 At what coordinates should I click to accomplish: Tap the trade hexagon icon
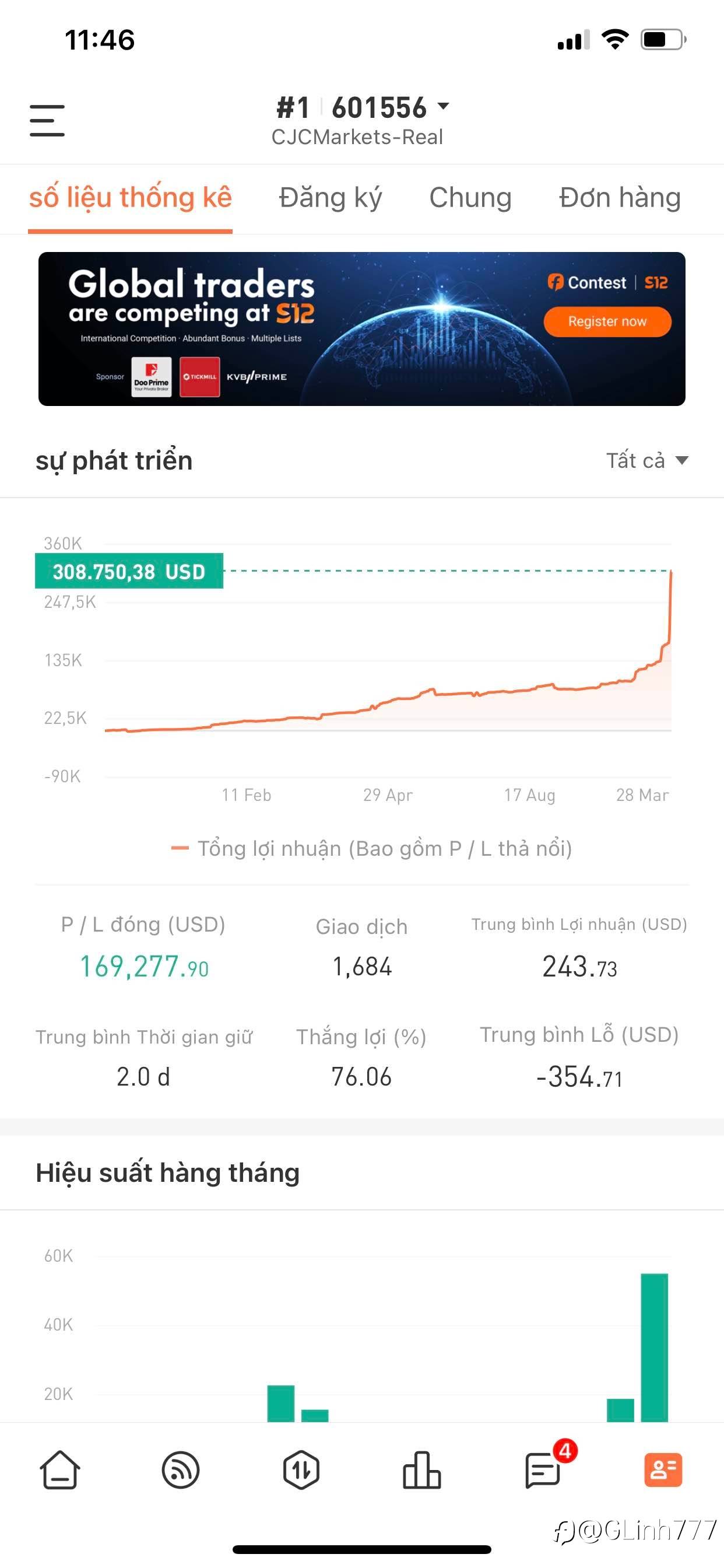pos(301,1469)
